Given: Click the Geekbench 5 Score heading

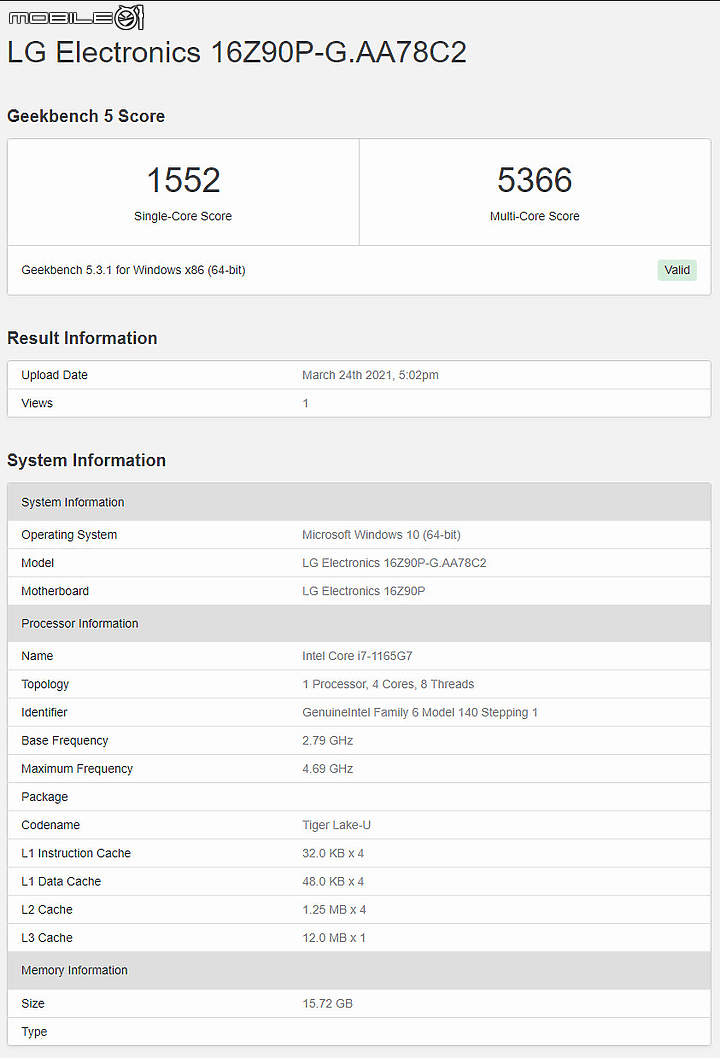Looking at the screenshot, I should (x=86, y=116).
